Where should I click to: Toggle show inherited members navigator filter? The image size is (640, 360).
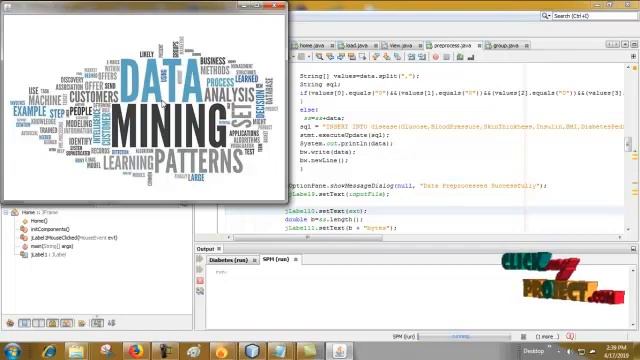point(10,323)
